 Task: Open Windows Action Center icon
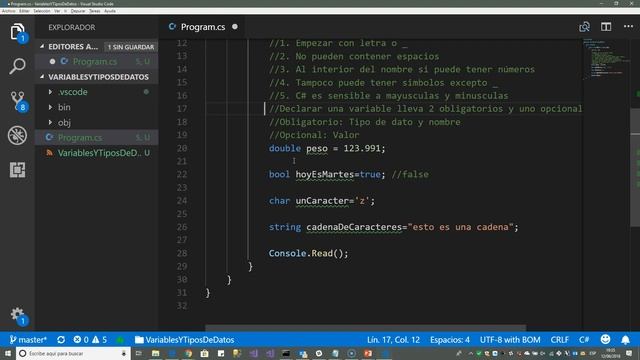(629, 353)
